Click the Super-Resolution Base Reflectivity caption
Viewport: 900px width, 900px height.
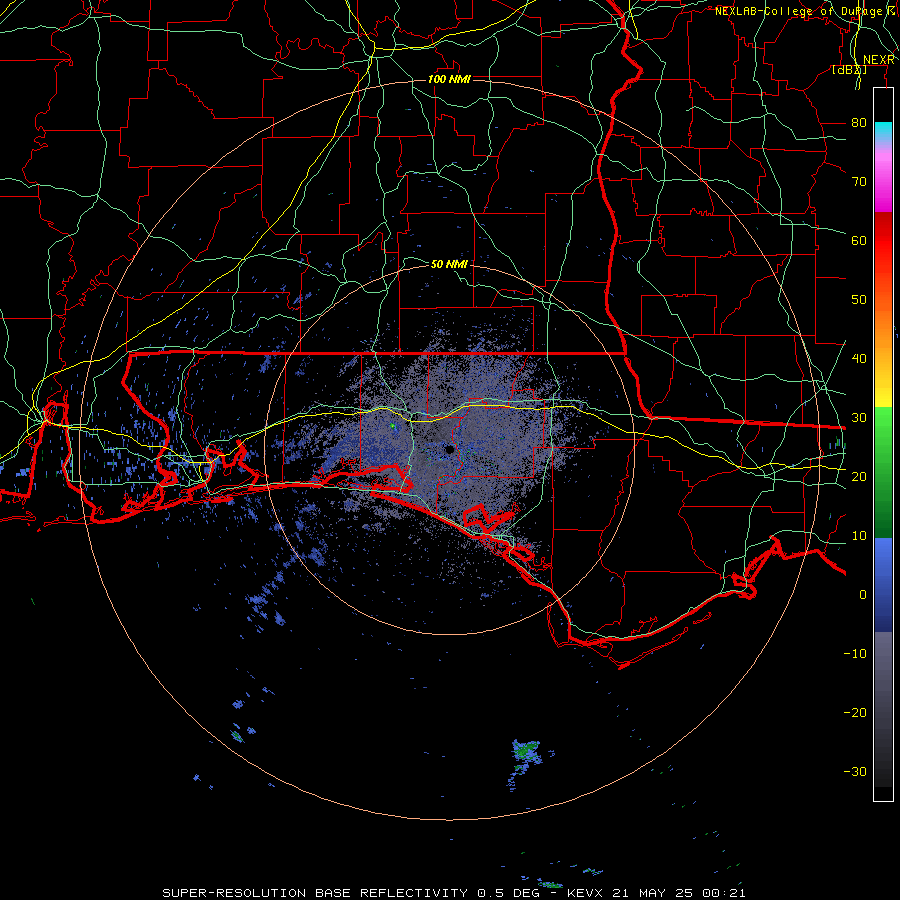(x=315, y=893)
